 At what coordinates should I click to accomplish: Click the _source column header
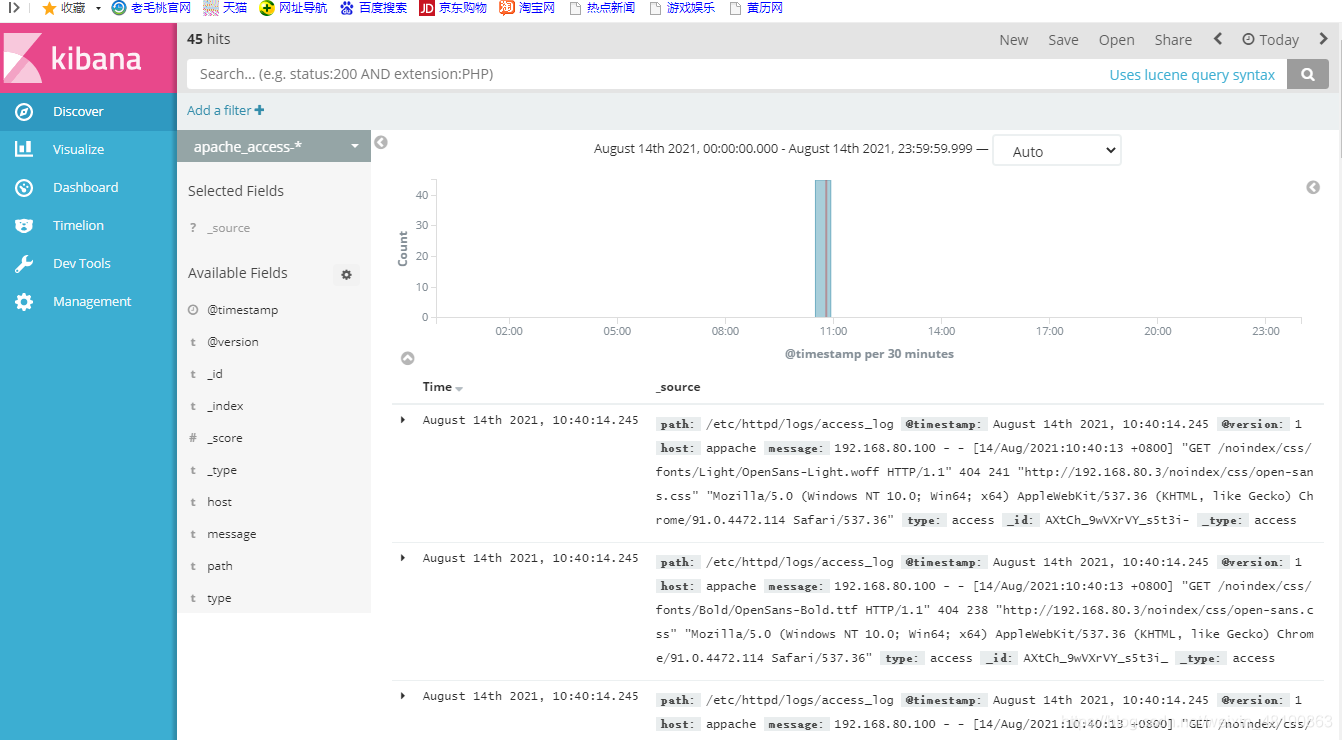point(678,387)
